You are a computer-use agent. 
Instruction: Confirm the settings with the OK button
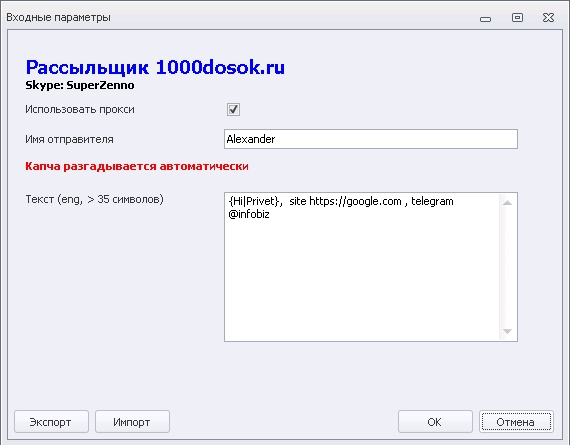pyautogui.click(x=435, y=422)
